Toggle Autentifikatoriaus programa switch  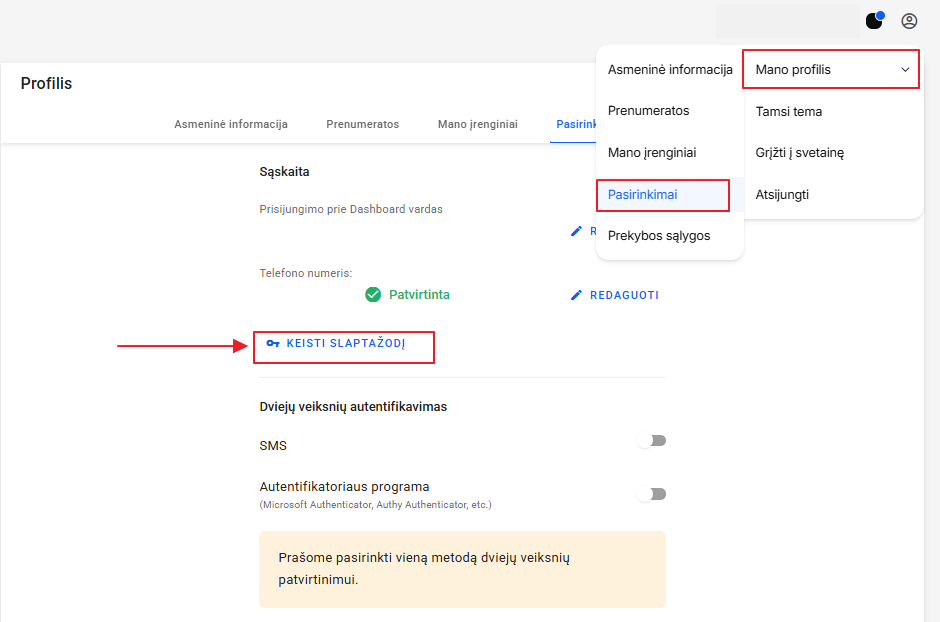tap(652, 494)
